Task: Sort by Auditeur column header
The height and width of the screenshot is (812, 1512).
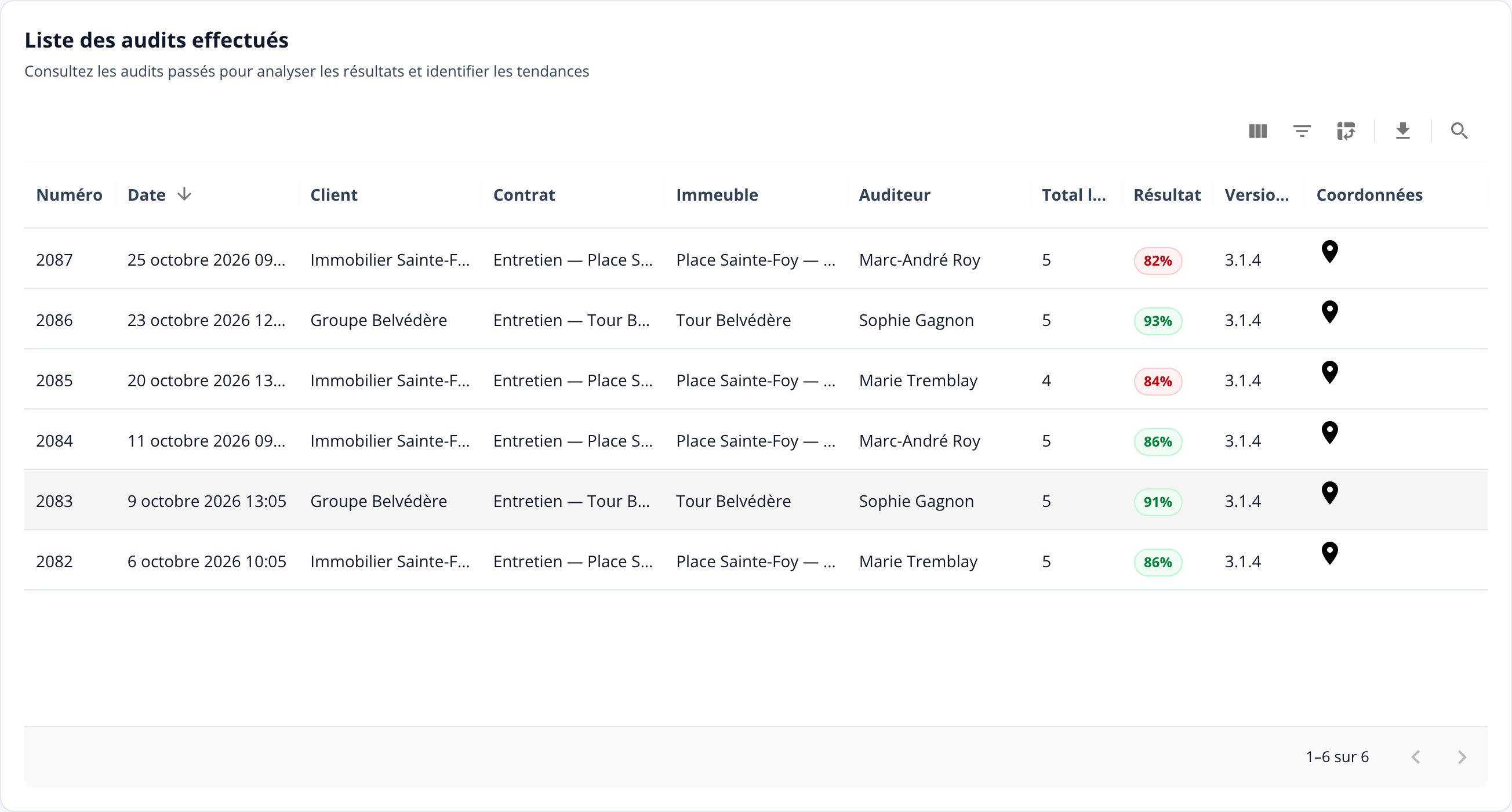Action: pos(895,195)
